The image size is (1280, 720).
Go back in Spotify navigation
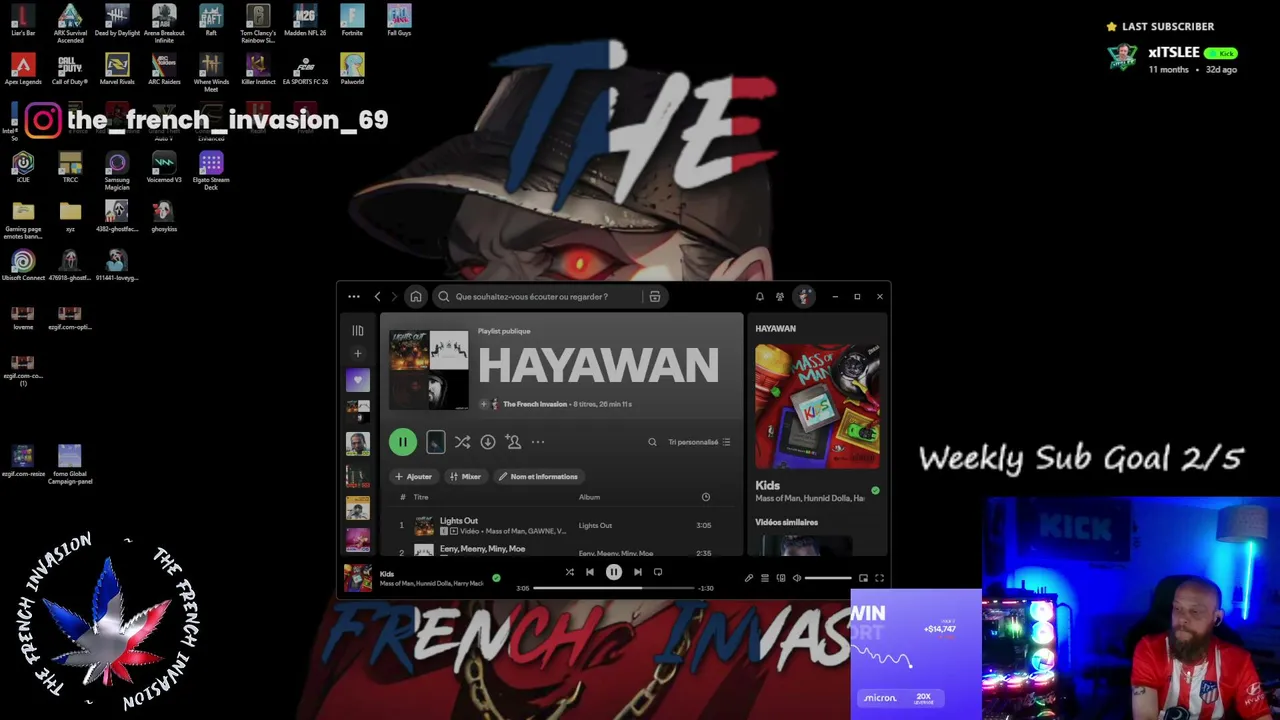tap(377, 297)
